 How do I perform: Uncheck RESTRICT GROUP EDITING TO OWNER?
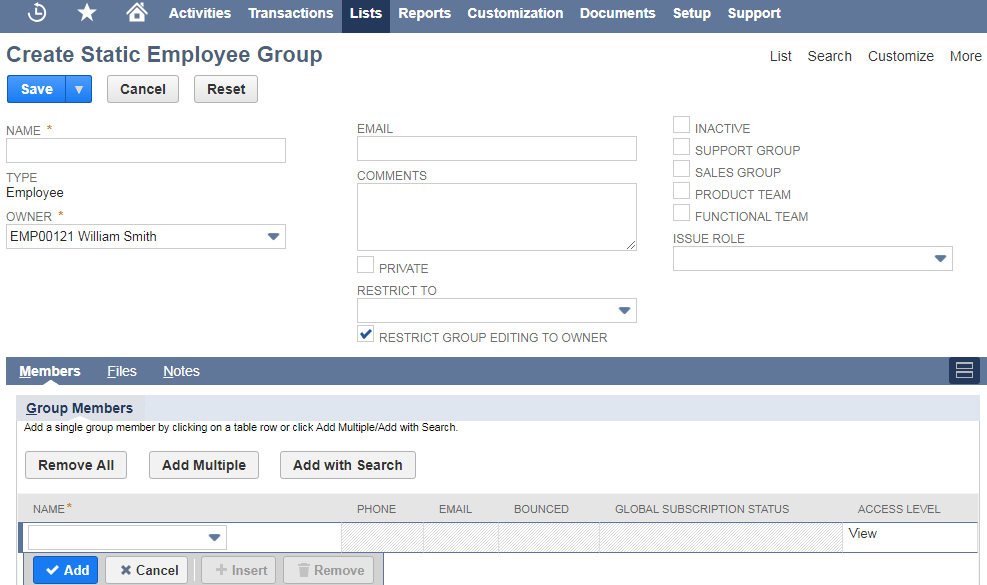[x=365, y=334]
